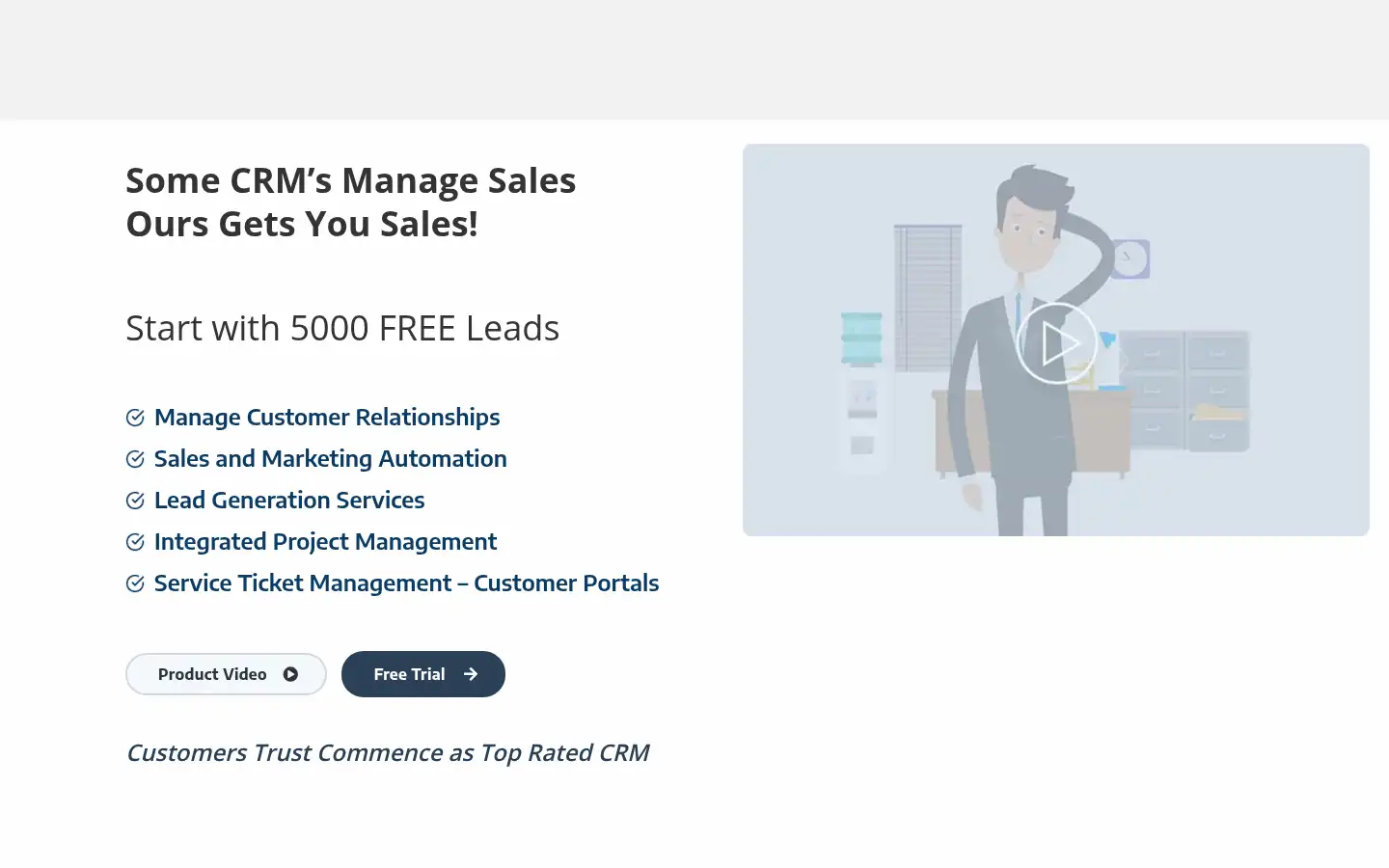Click the play circle icon in Product Video button
1389x868 pixels.
click(290, 674)
